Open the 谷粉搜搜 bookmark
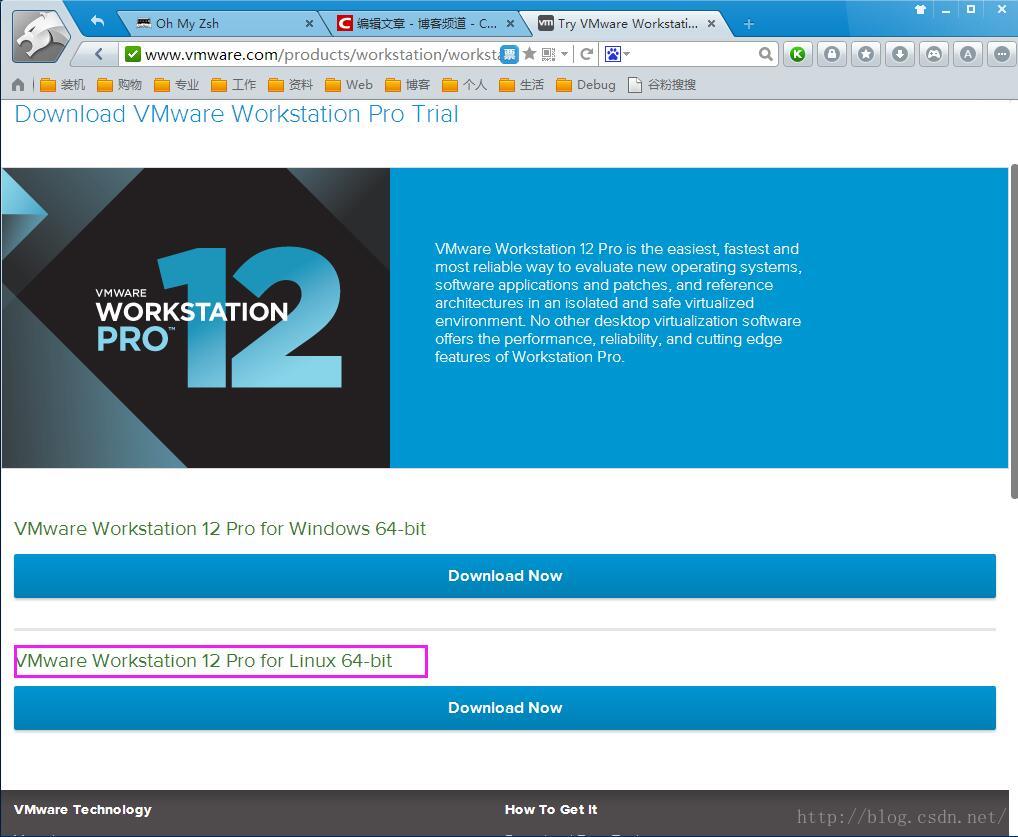 (662, 84)
